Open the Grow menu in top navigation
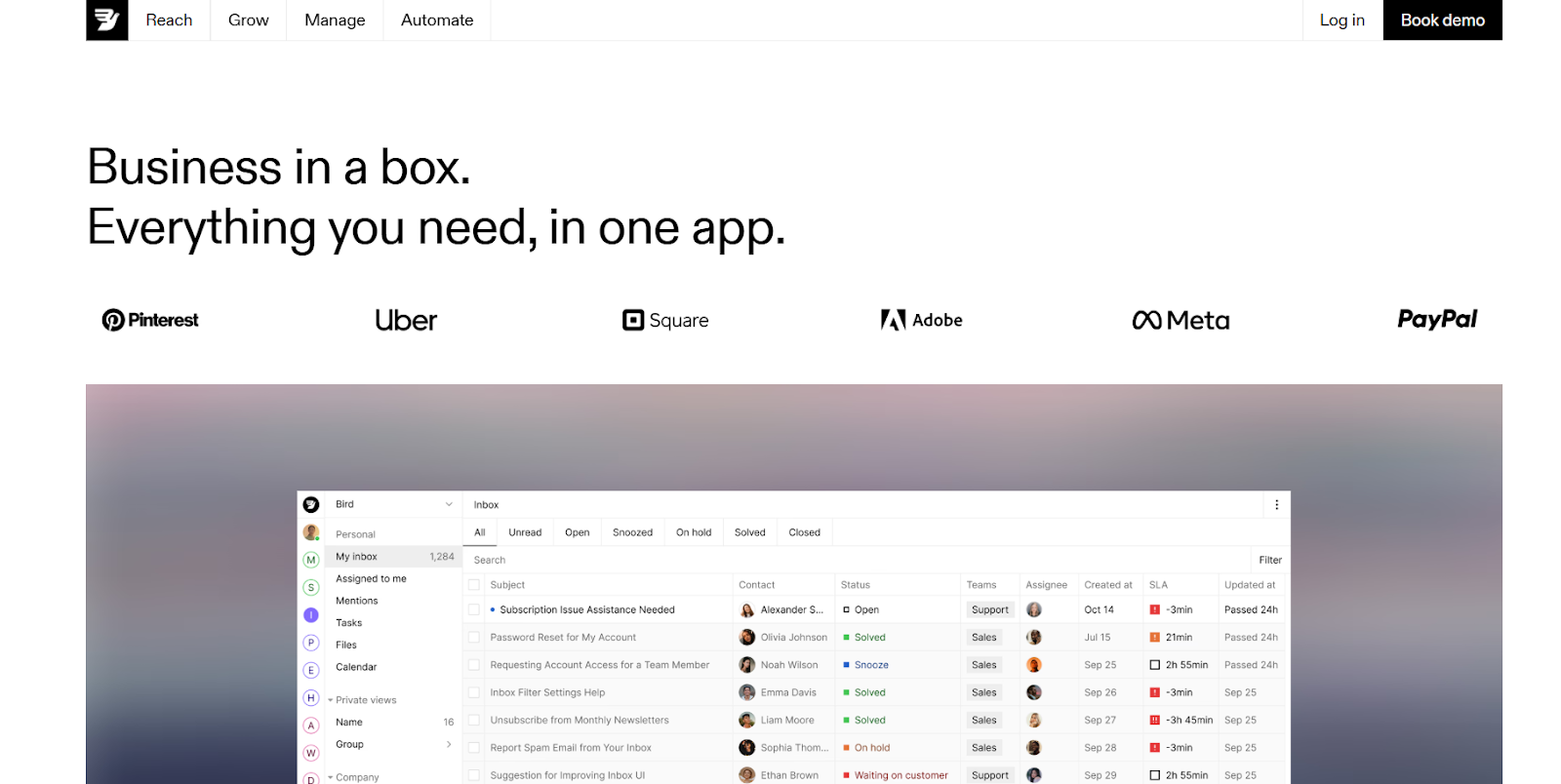The image size is (1561, 784). (248, 20)
